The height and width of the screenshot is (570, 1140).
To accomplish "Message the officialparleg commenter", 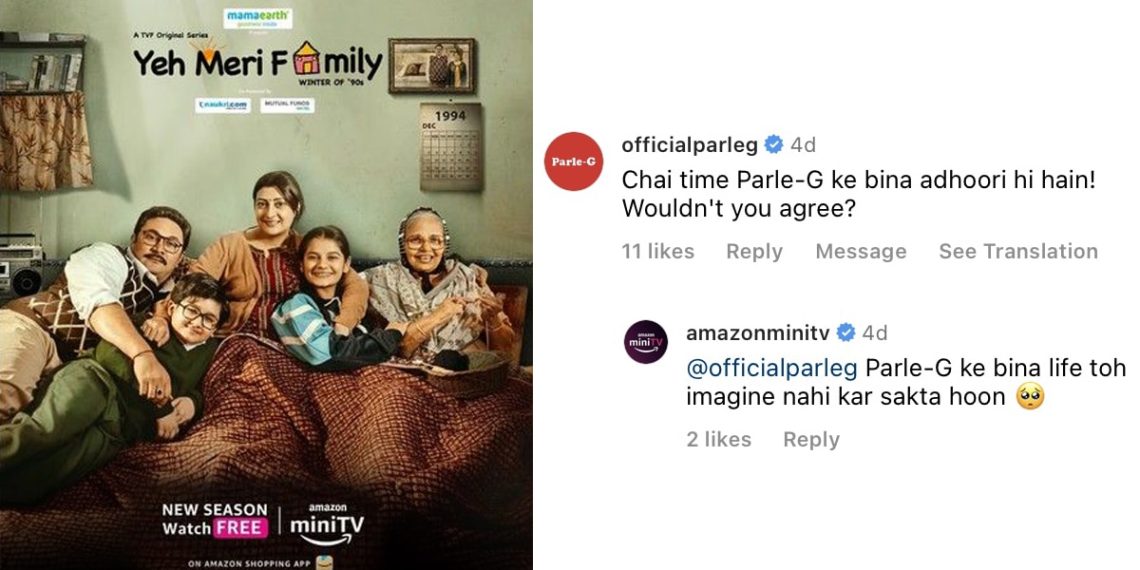I will click(861, 252).
